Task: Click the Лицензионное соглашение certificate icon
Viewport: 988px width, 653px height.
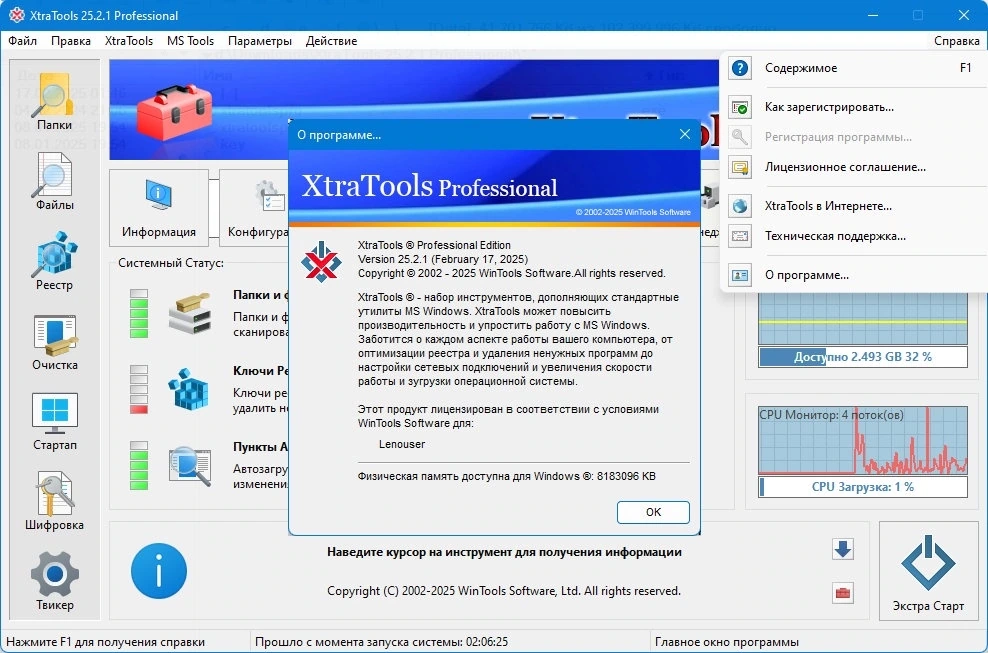Action: click(x=740, y=167)
